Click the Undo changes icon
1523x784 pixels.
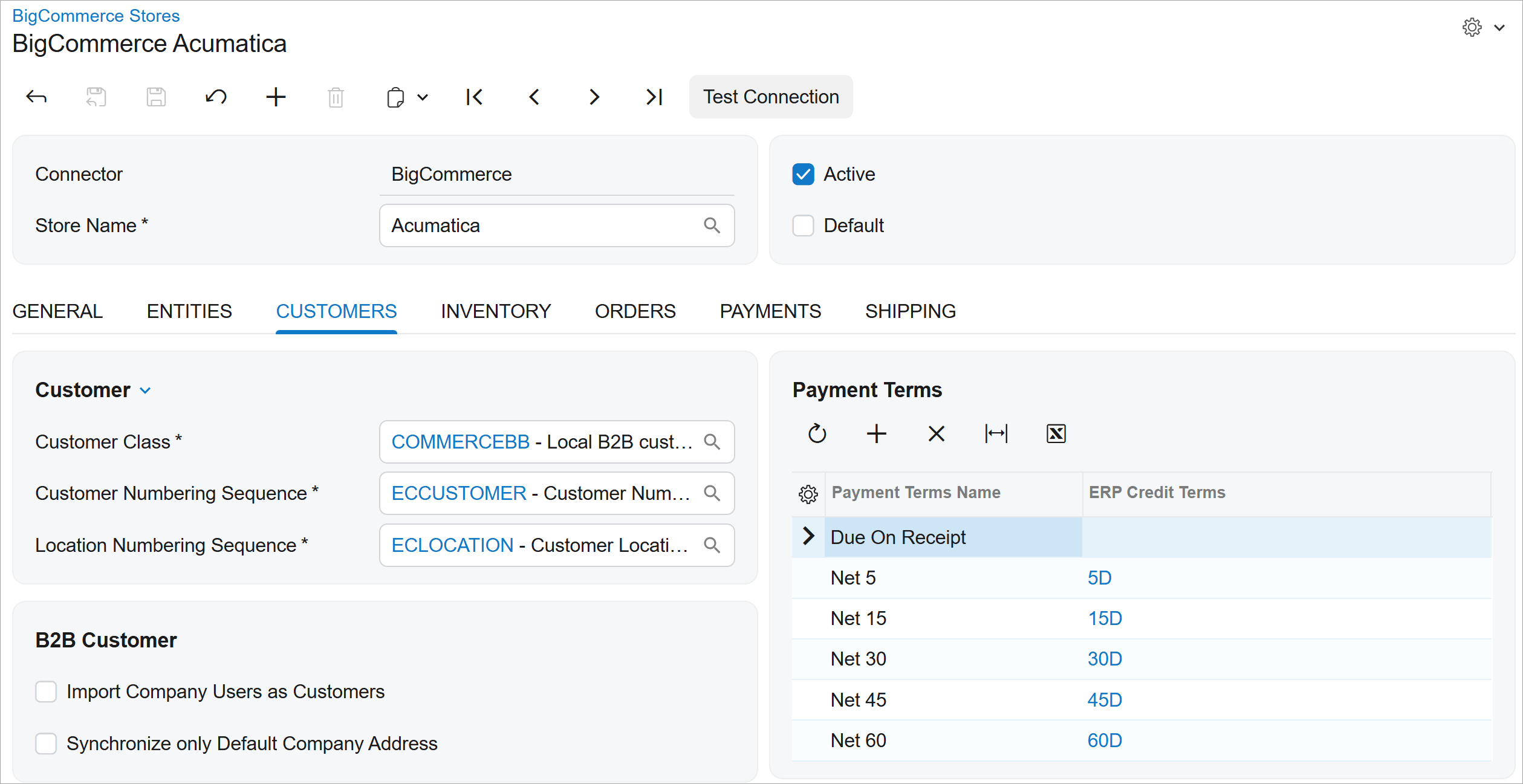[x=216, y=97]
